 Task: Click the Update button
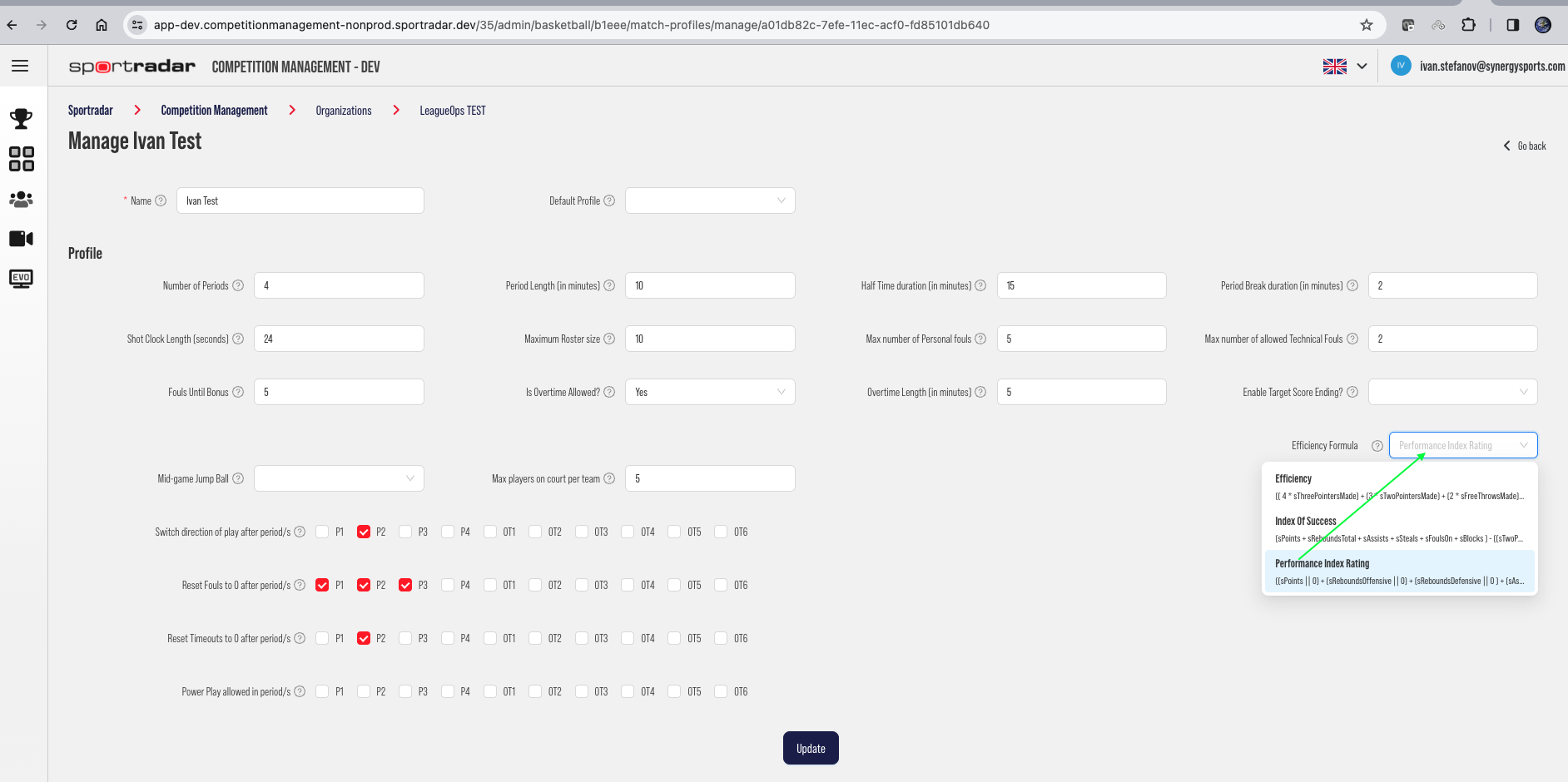tap(811, 748)
